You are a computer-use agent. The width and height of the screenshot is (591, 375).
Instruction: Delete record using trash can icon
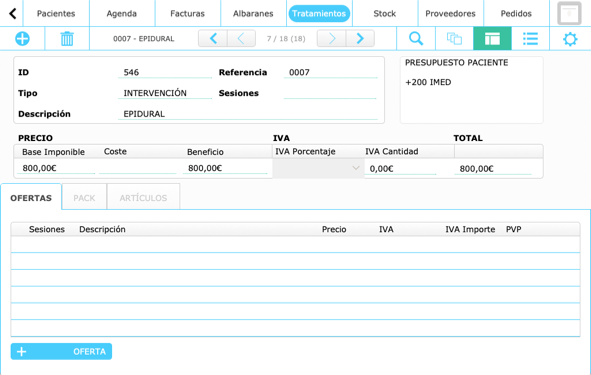[x=67, y=38]
